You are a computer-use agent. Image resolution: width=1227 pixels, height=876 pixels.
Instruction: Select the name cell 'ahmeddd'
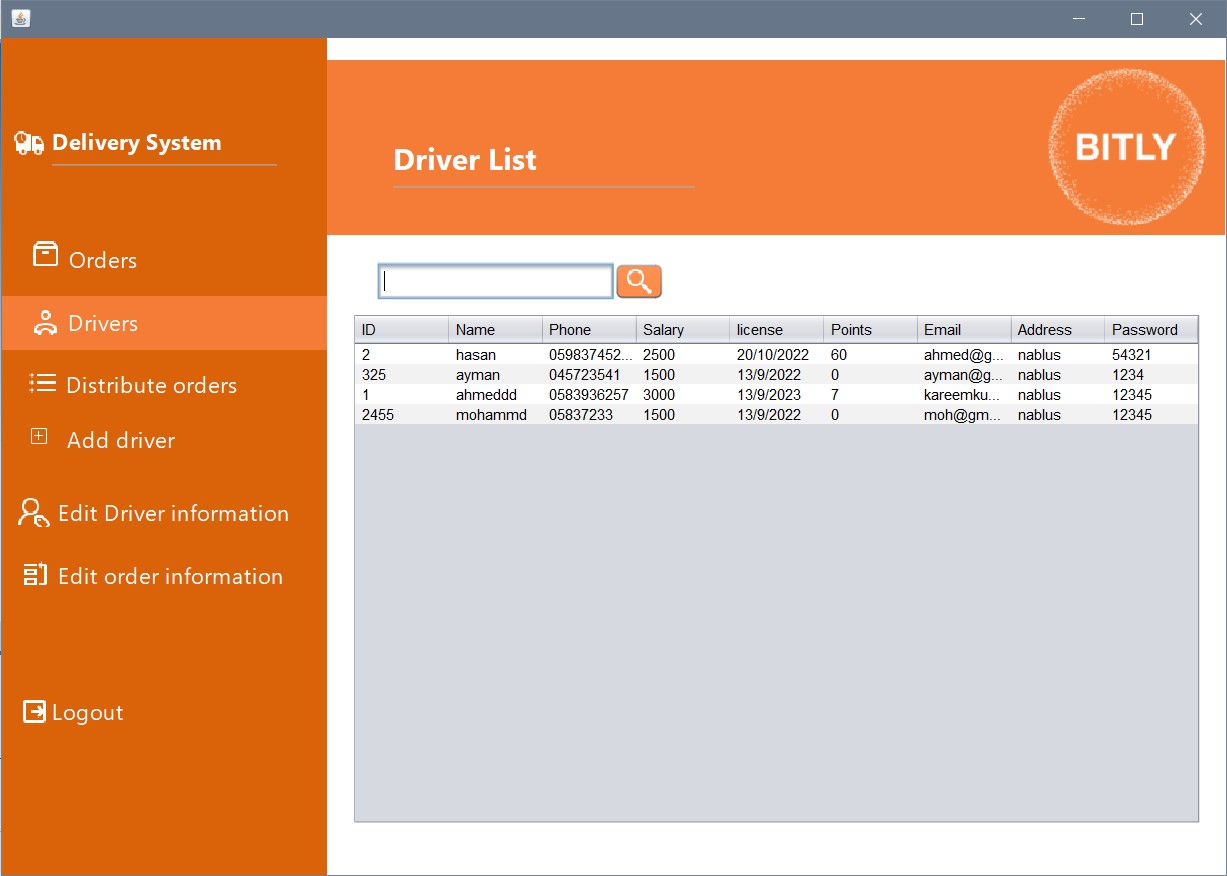(496, 395)
